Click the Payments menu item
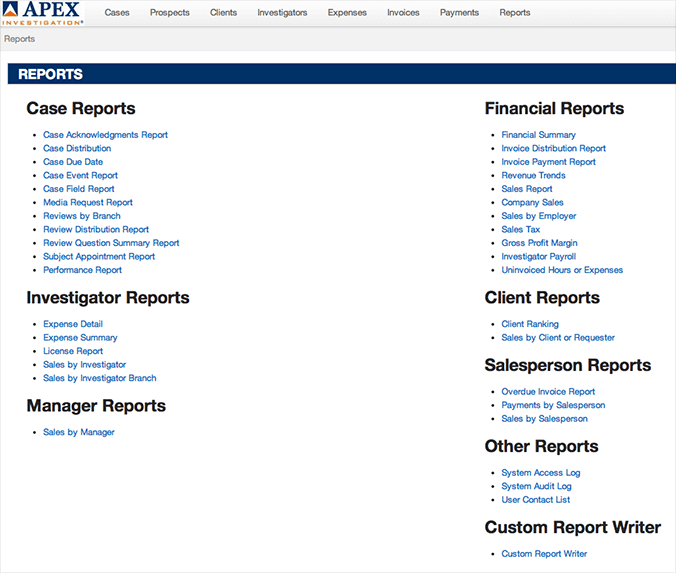Screen dimensions: 676x573 click(x=459, y=13)
